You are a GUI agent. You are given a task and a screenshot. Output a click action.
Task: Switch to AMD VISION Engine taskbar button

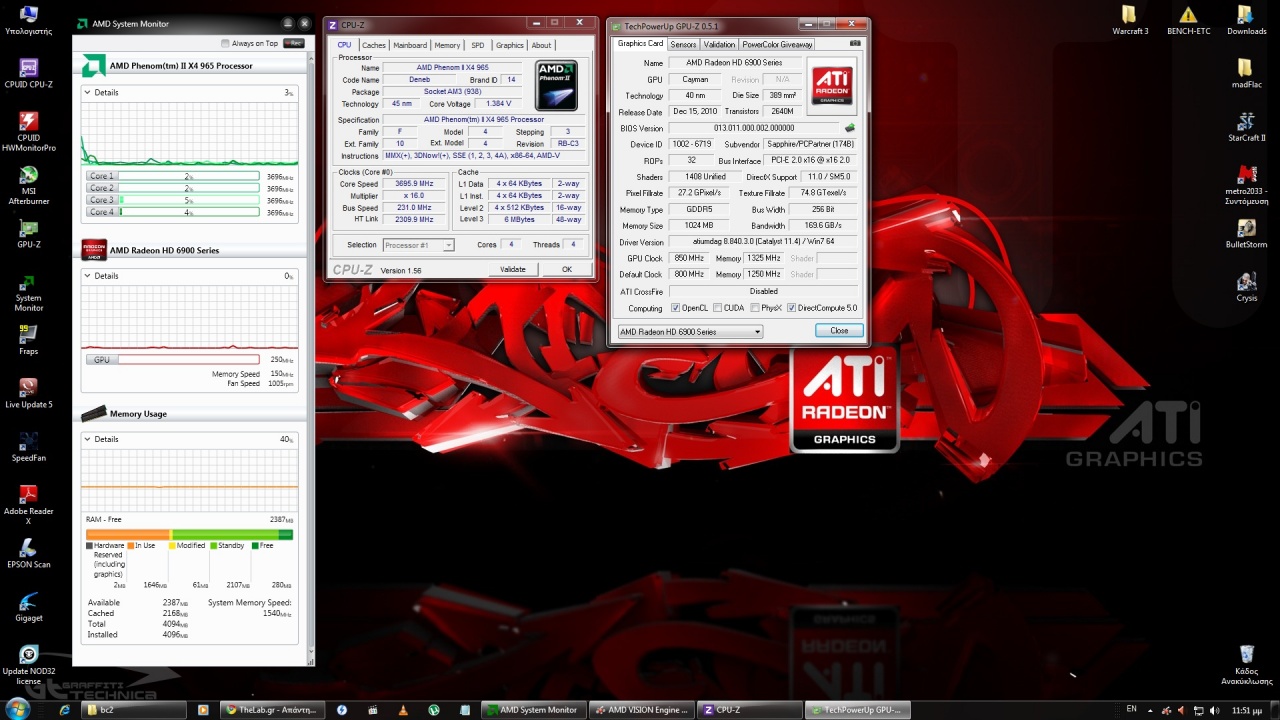pyautogui.click(x=640, y=710)
